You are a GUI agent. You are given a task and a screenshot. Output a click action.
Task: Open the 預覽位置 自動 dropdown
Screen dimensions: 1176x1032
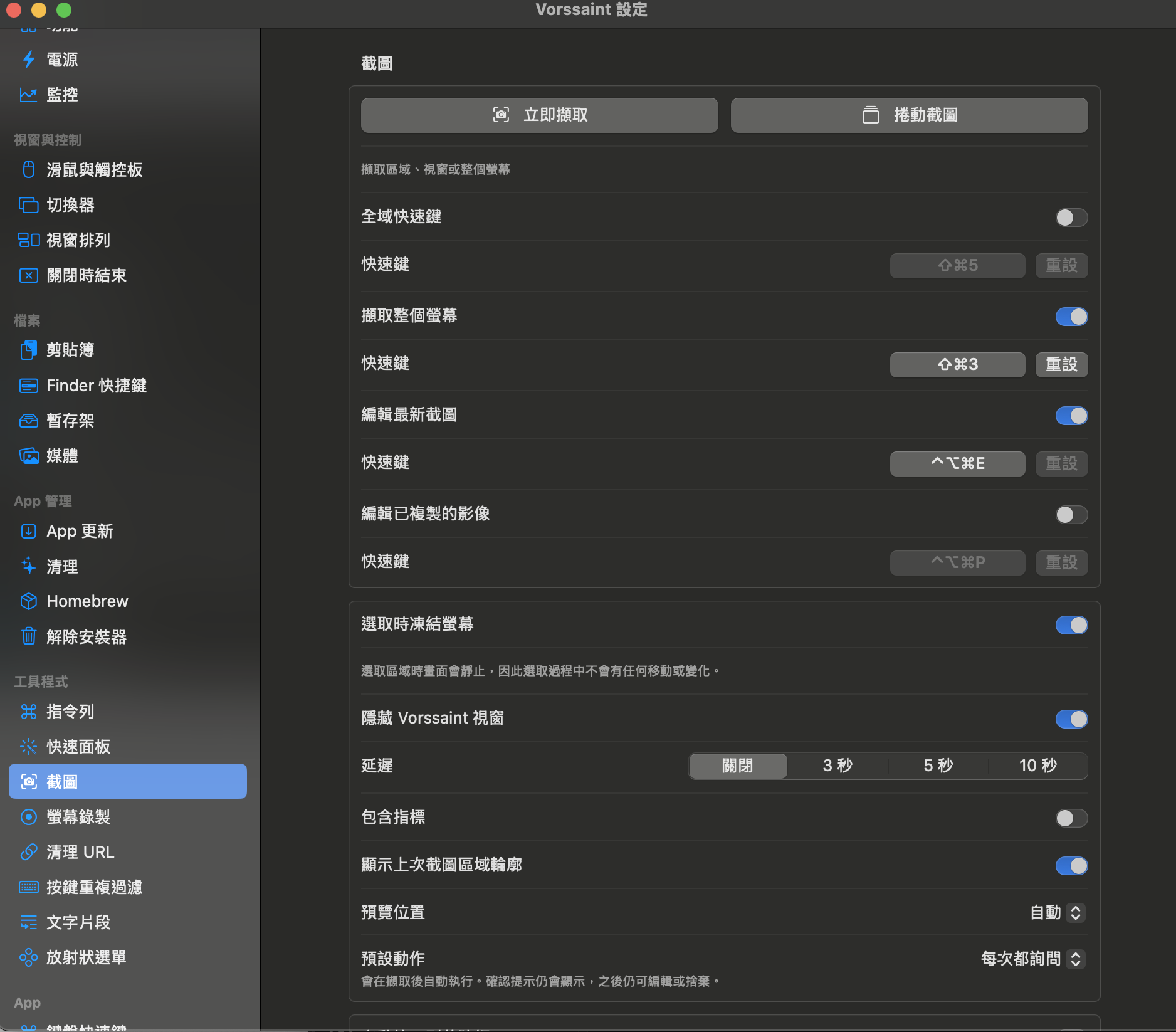coord(1058,912)
